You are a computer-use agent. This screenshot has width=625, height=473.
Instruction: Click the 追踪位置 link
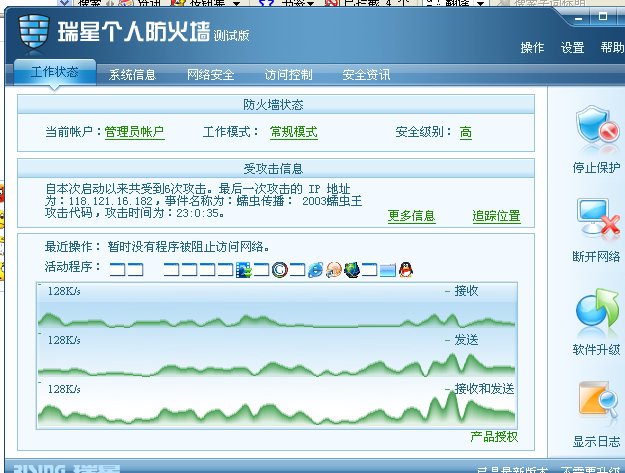pos(496,216)
